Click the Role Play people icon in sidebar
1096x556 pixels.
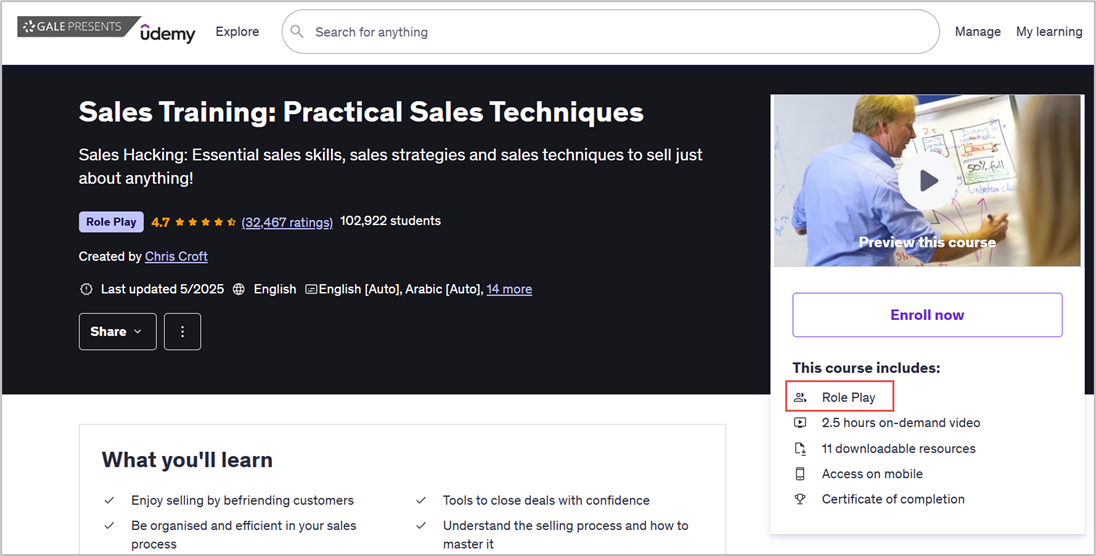[800, 397]
